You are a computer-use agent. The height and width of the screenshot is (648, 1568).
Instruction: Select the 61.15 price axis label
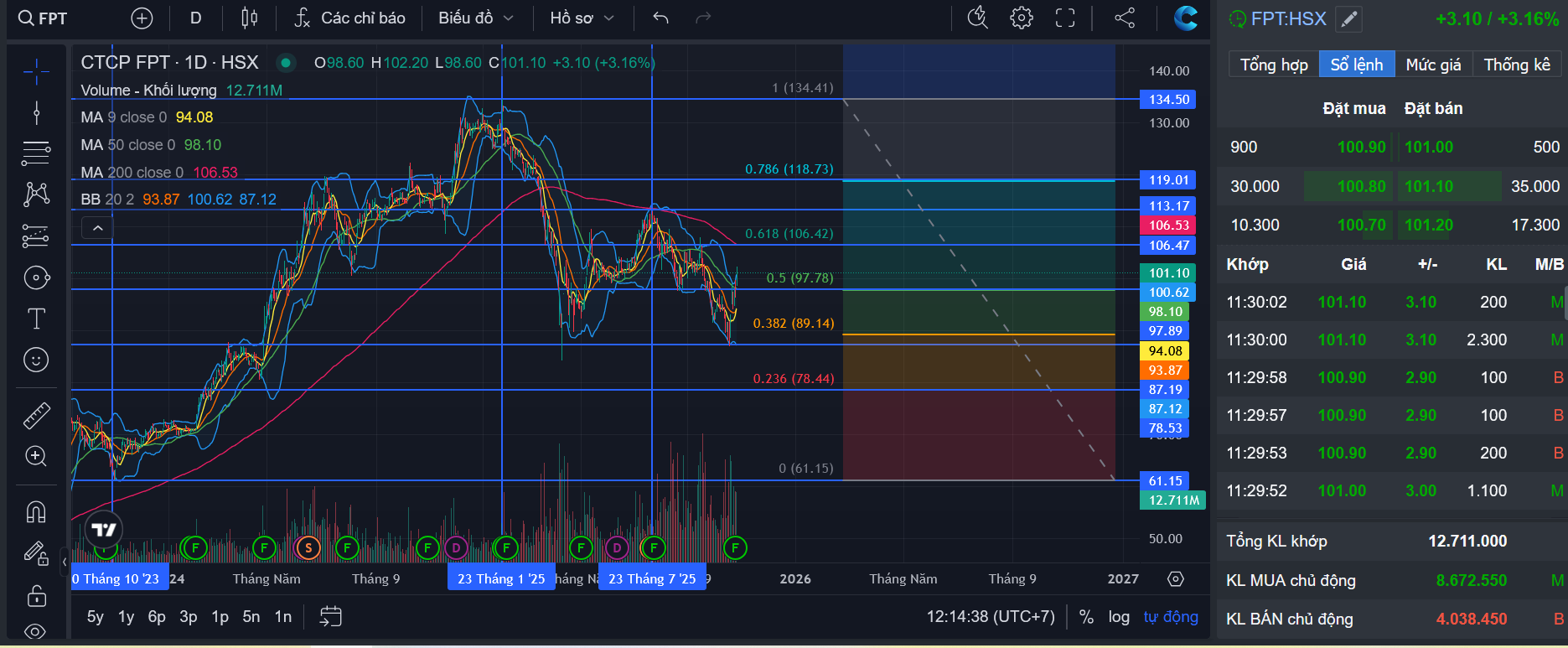1165,481
